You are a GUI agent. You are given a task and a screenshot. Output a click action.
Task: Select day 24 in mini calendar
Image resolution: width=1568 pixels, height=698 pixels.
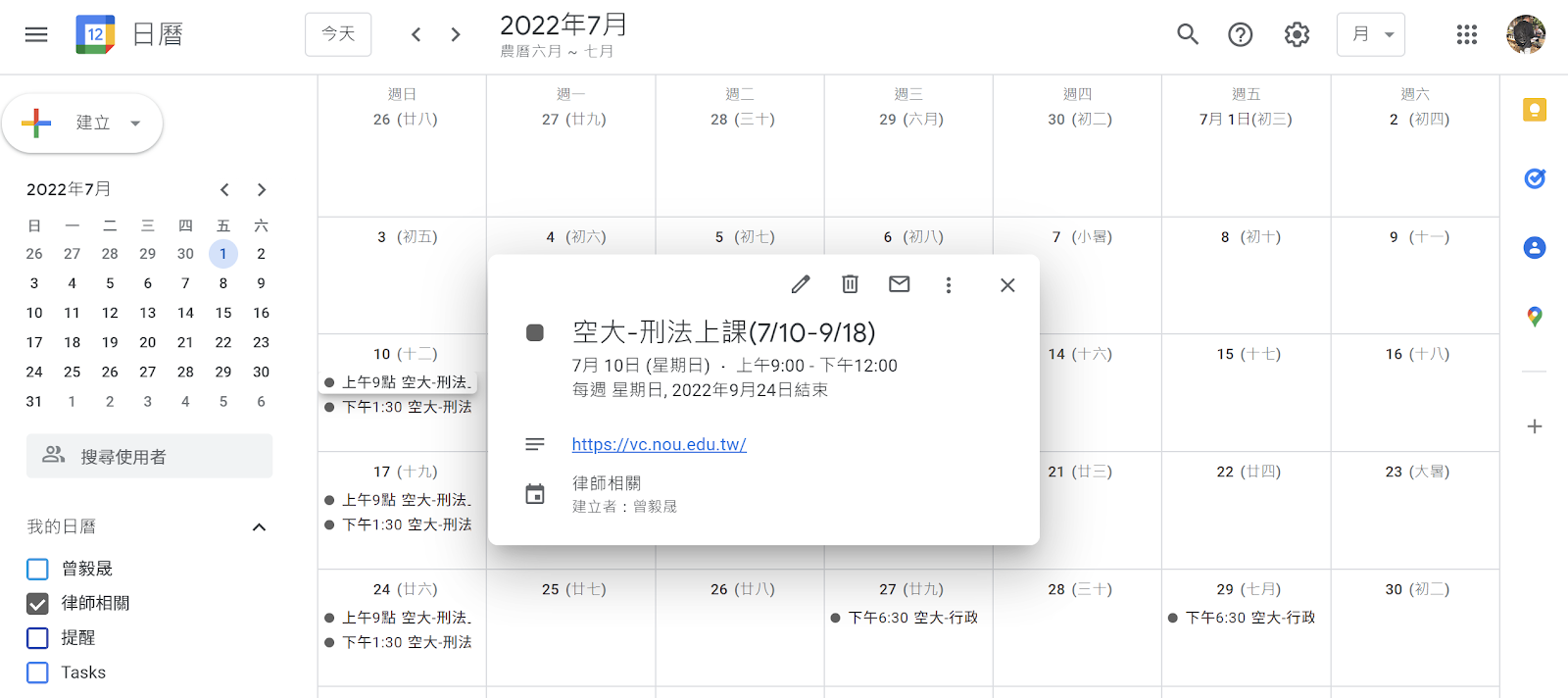[x=34, y=372]
